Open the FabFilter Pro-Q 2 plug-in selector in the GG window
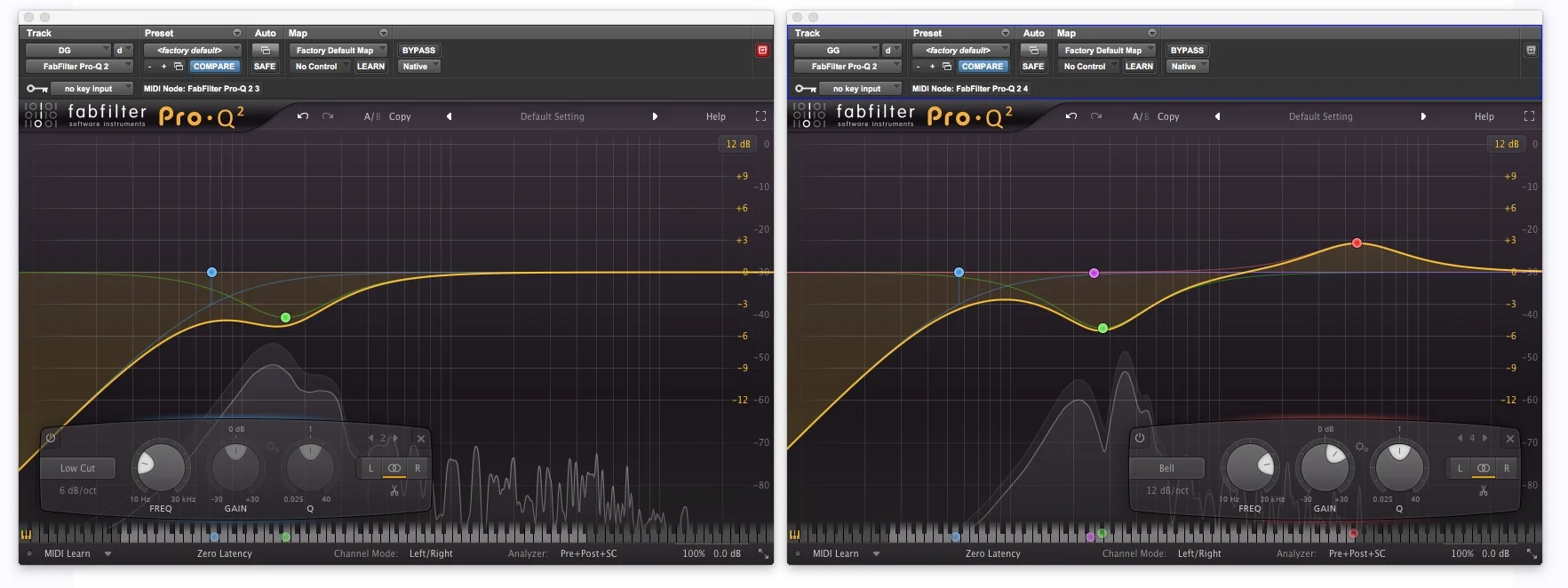This screenshot has height=588, width=1568. 848,67
